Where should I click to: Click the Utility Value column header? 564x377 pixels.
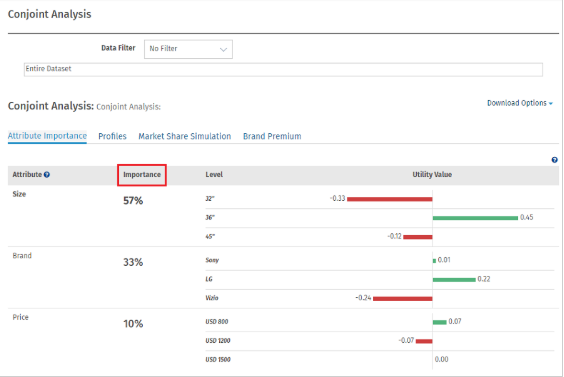pos(432,175)
